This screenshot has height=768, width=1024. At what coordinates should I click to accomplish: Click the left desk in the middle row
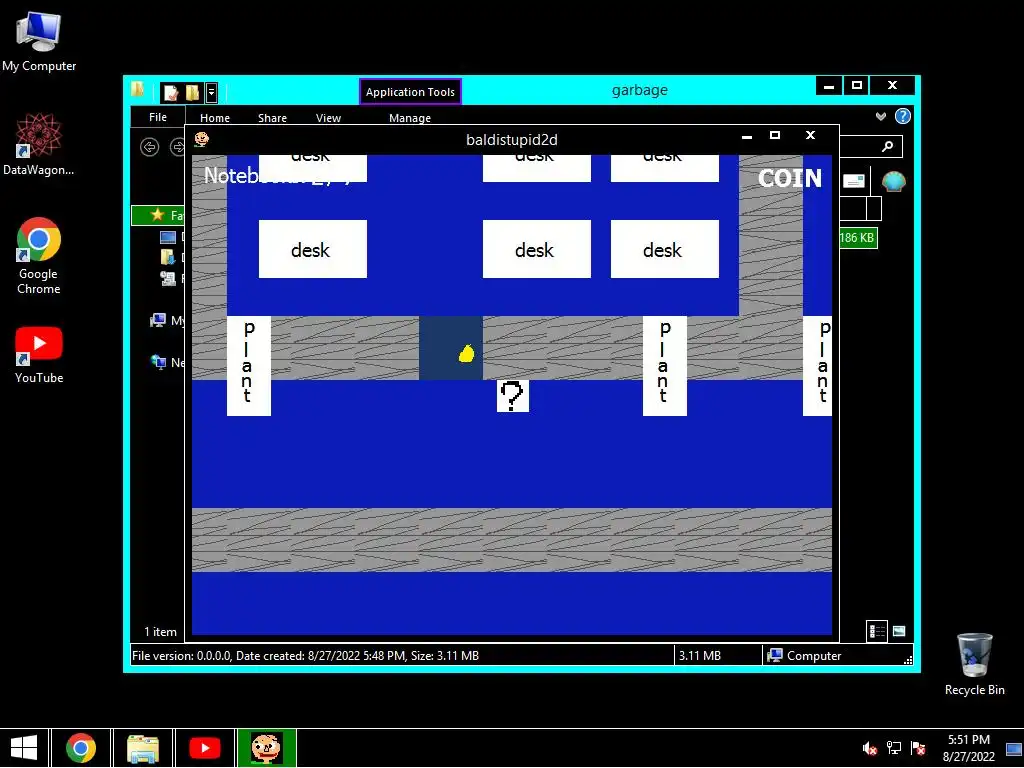(x=313, y=249)
